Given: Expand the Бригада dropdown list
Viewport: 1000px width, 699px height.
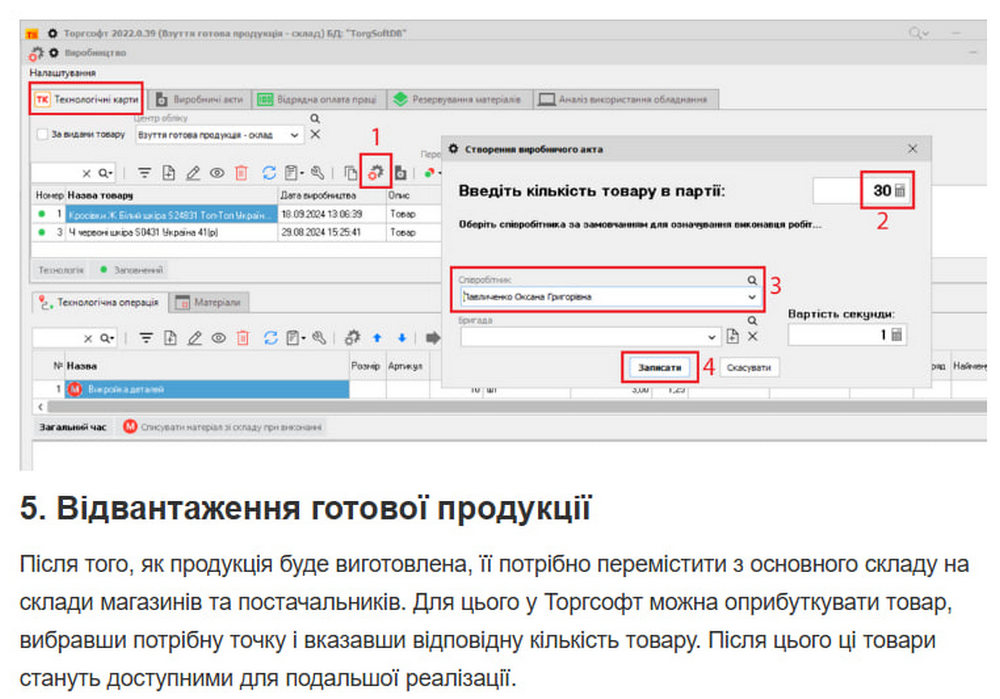Looking at the screenshot, I should pyautogui.click(x=712, y=337).
